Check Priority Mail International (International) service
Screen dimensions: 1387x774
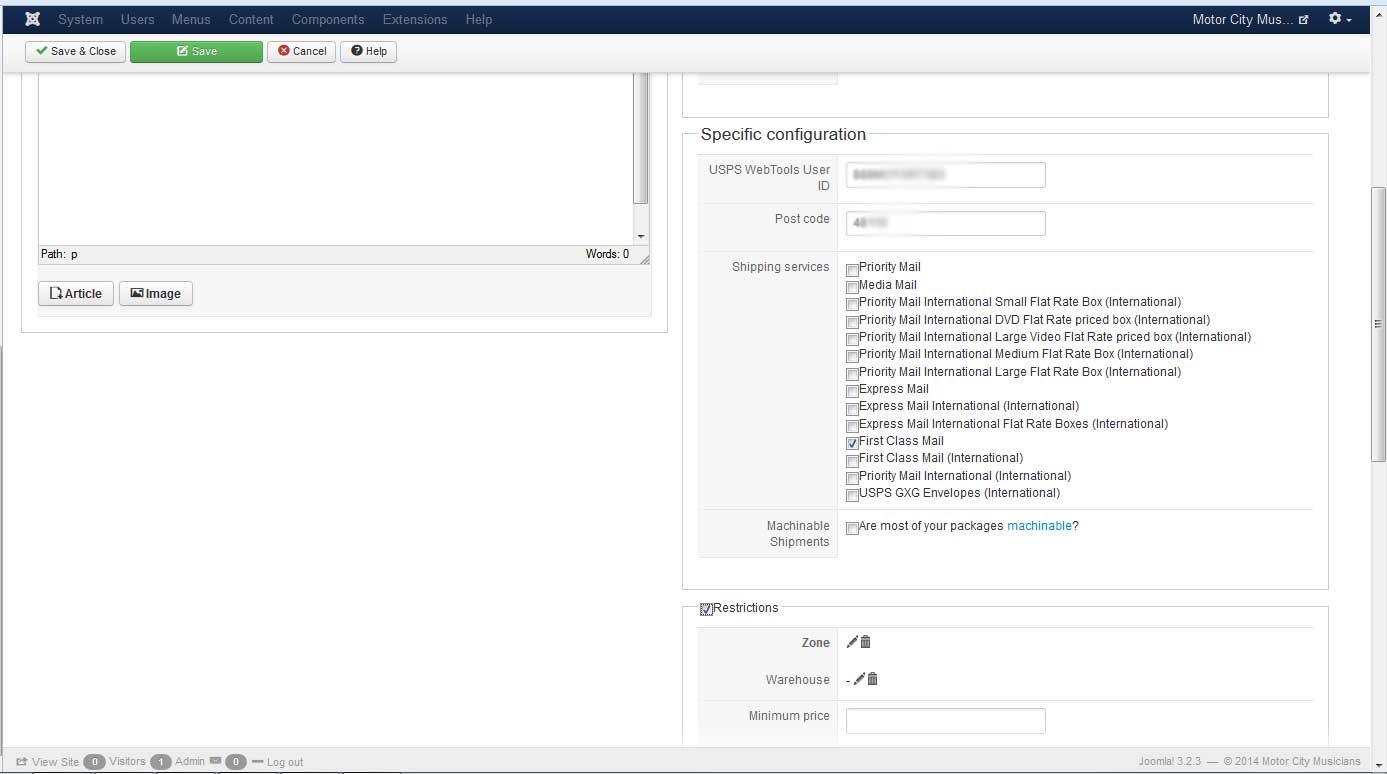(x=852, y=478)
